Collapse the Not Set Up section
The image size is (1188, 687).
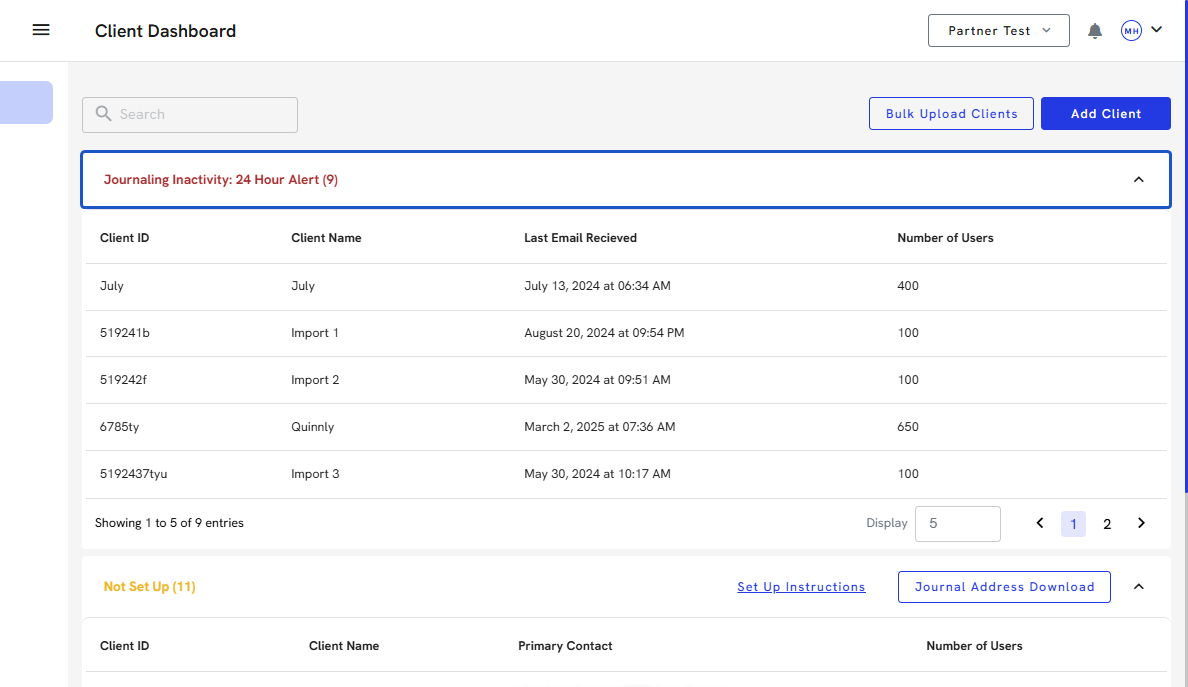pyautogui.click(x=1138, y=587)
